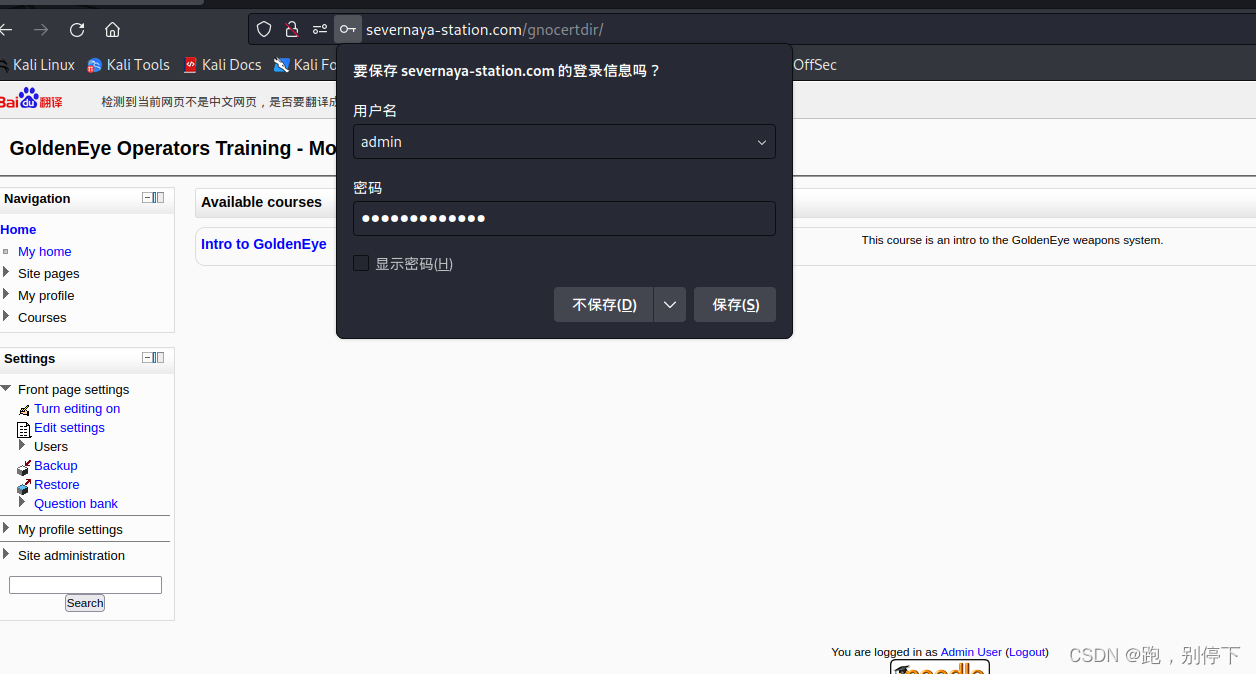Click the Restore box icon
Screen dimensions: 1256x674
[x=24, y=486]
